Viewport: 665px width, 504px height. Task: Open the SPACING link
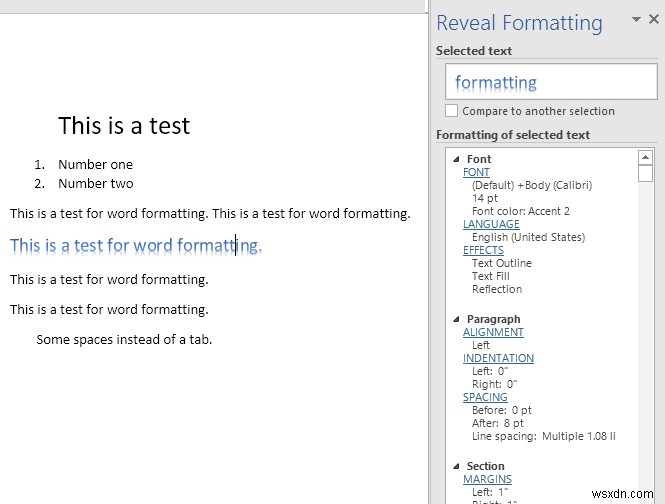tap(485, 397)
